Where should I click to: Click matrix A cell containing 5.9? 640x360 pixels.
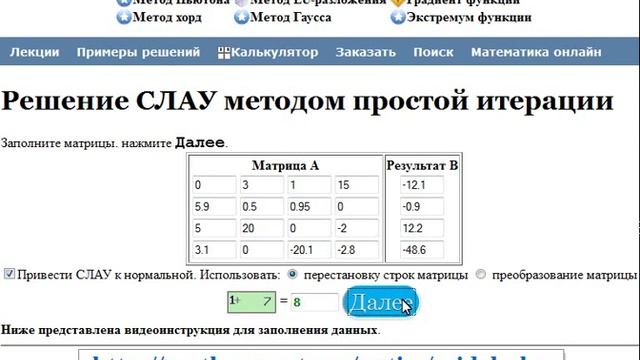coord(214,207)
